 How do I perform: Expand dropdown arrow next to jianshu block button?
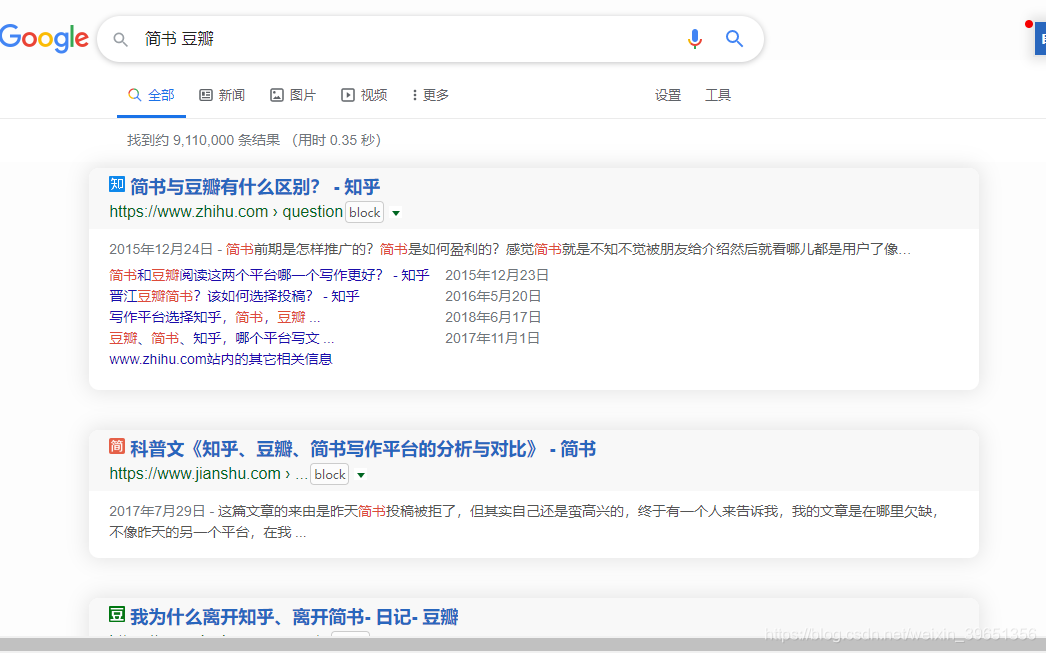tap(361, 475)
